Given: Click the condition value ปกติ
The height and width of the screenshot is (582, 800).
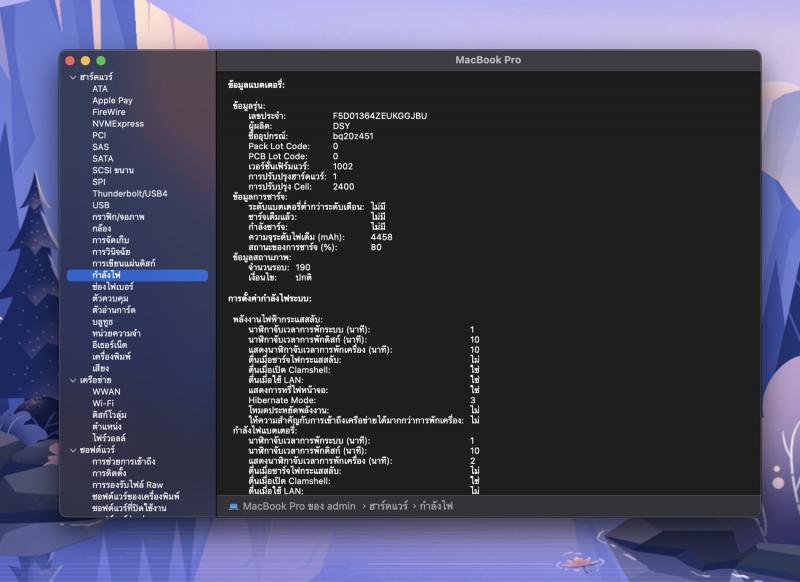Looking at the screenshot, I should [303, 277].
